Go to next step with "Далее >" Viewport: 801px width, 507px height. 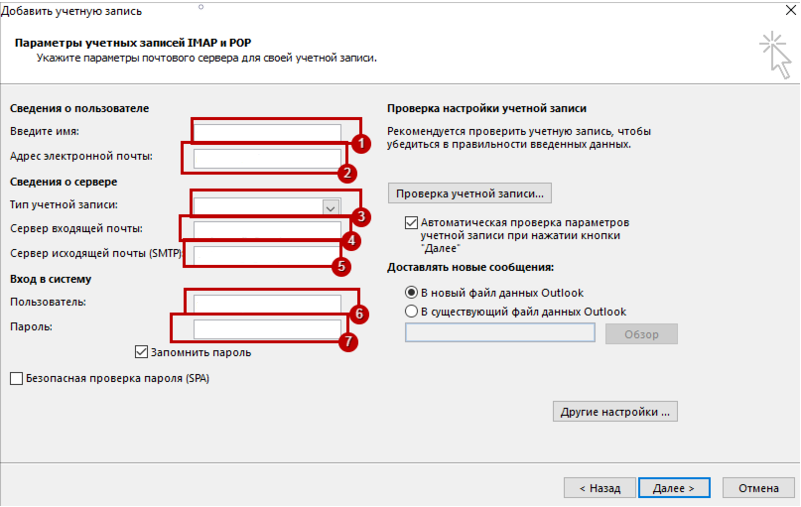point(674,488)
